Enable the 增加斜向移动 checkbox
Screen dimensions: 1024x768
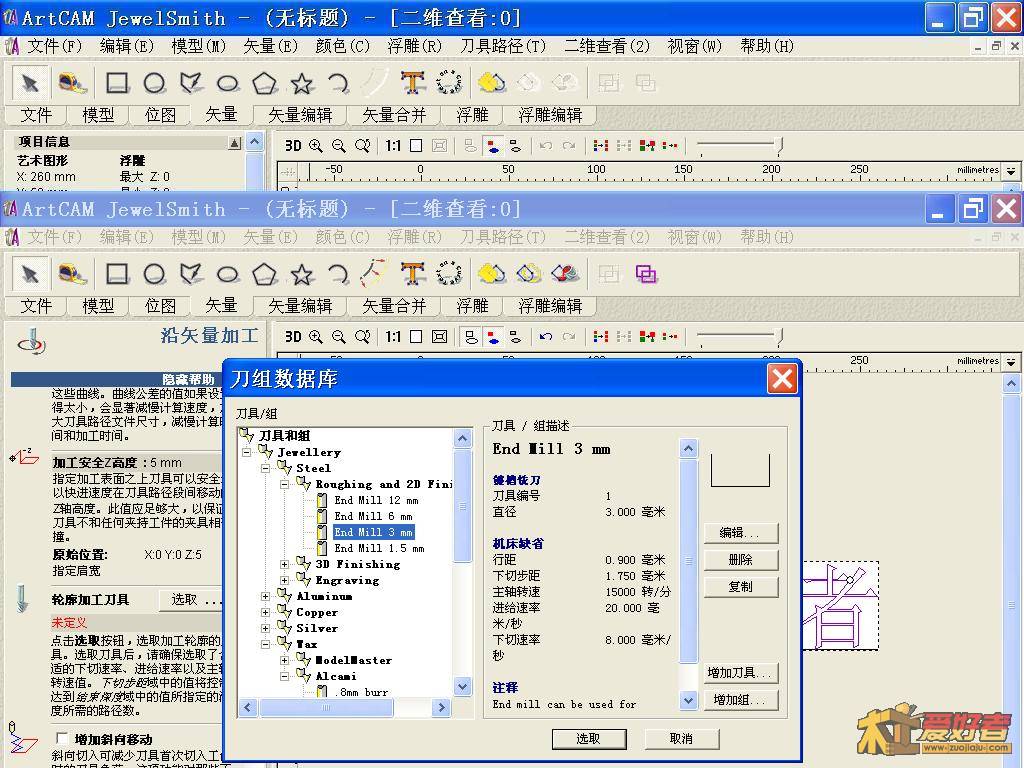click(x=62, y=739)
